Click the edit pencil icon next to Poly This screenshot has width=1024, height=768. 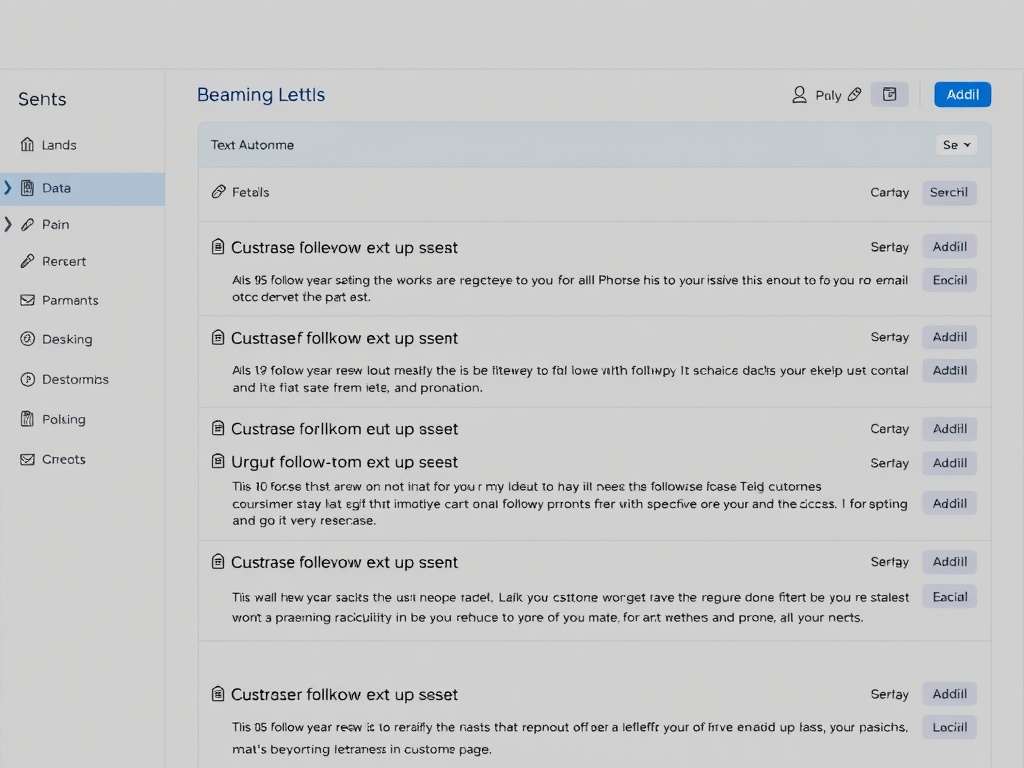(x=854, y=95)
